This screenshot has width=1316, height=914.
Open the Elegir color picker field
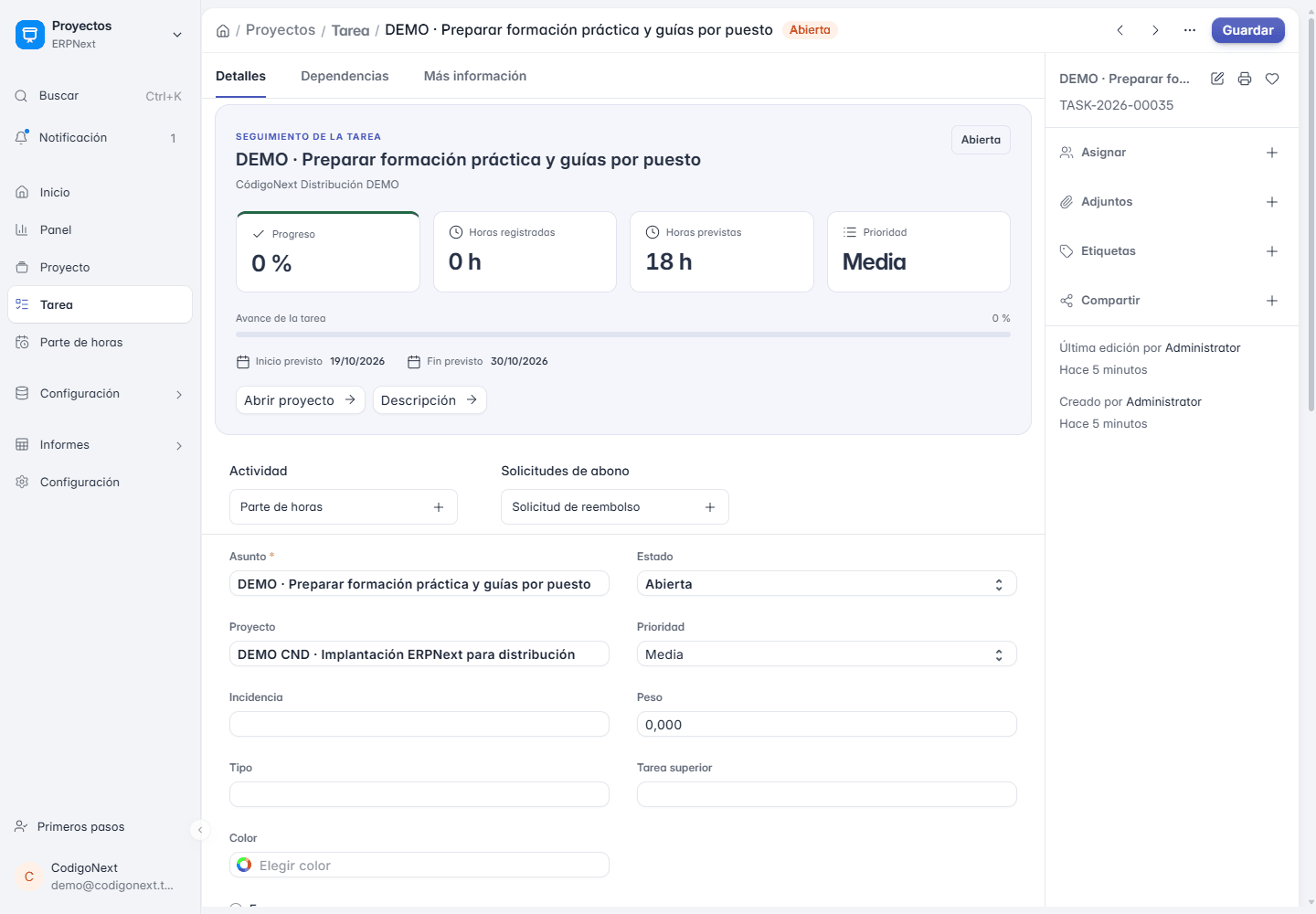point(419,866)
